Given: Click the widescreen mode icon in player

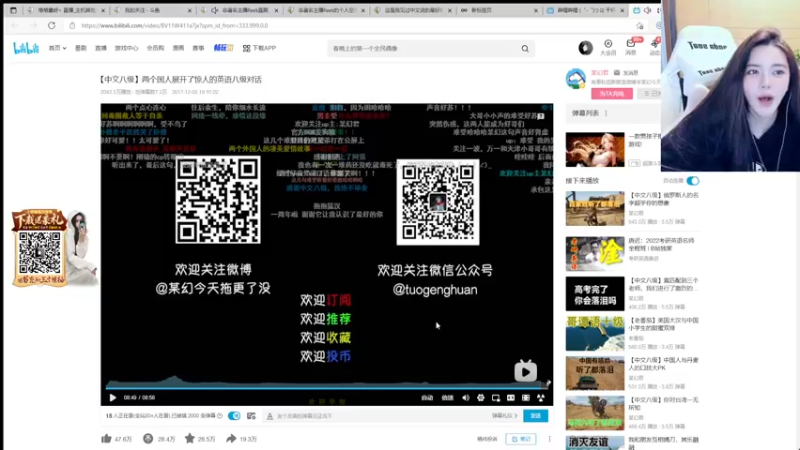Looking at the screenshot, I should tap(511, 397).
